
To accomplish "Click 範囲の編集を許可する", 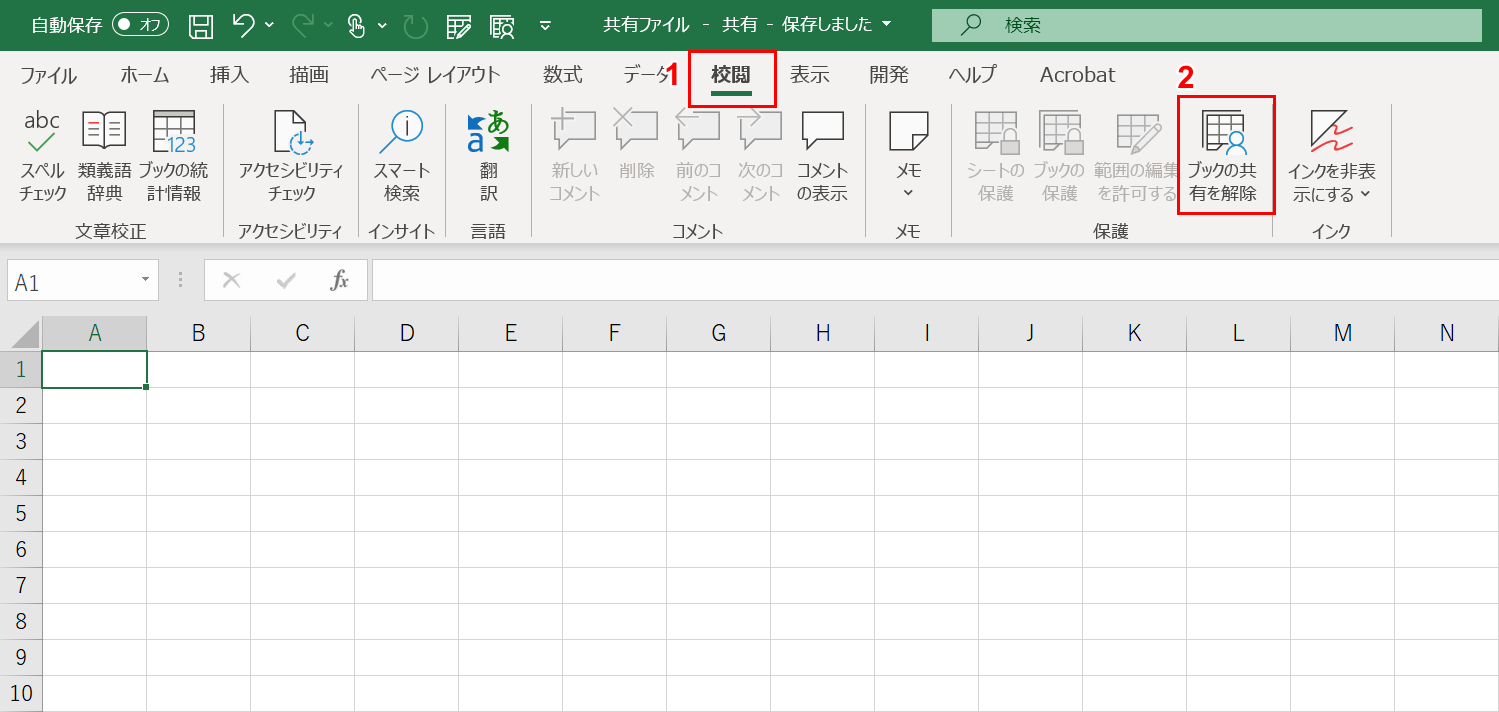I will pyautogui.click(x=1138, y=156).
